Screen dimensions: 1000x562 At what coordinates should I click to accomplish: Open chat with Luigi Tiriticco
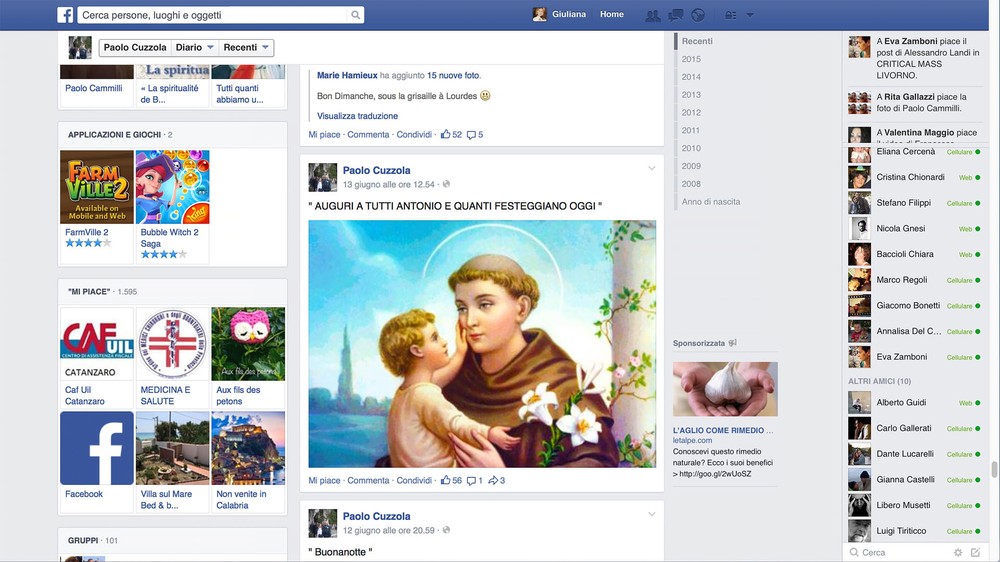[x=914, y=531]
